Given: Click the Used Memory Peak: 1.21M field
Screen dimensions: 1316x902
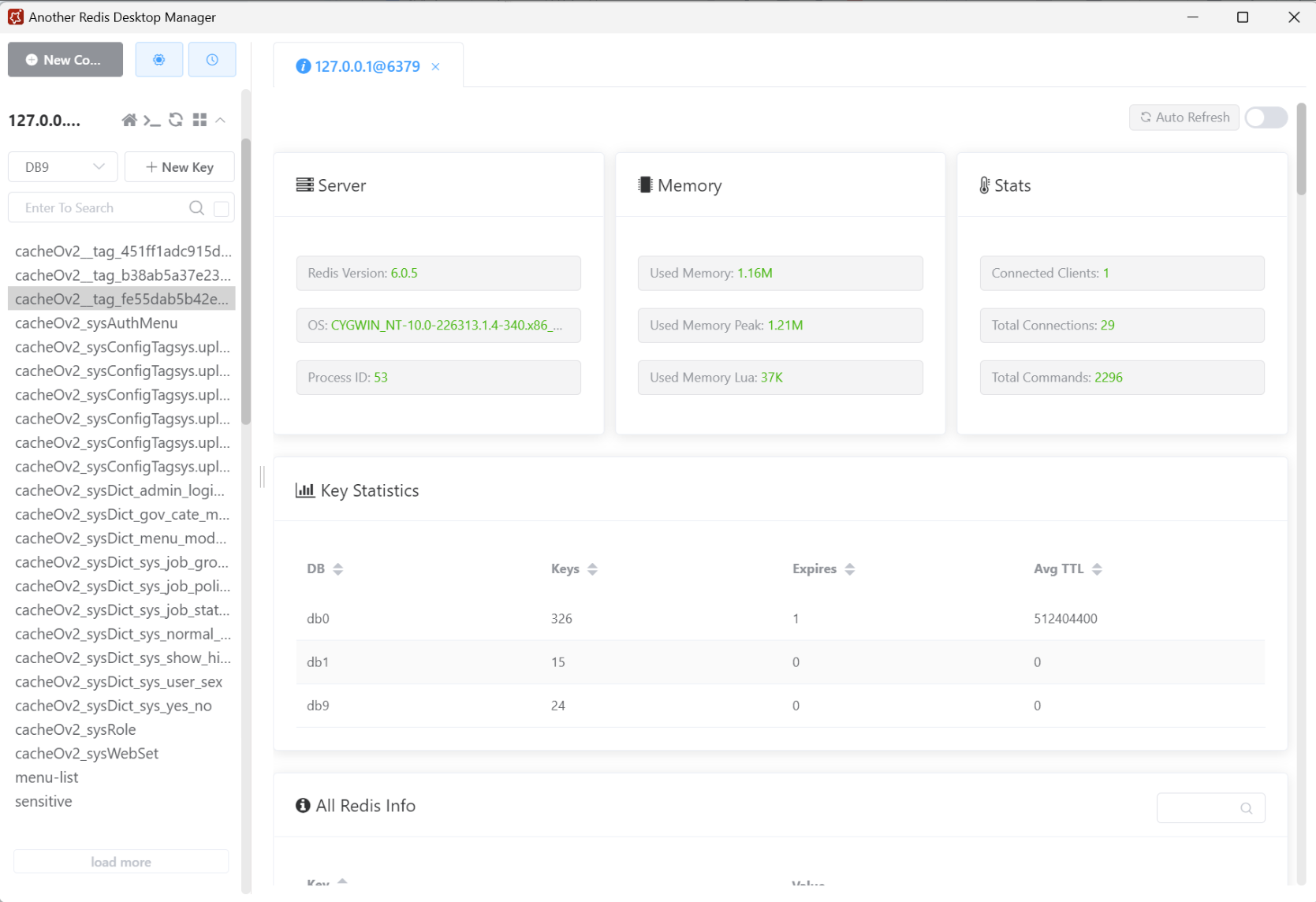Looking at the screenshot, I should click(x=780, y=326).
